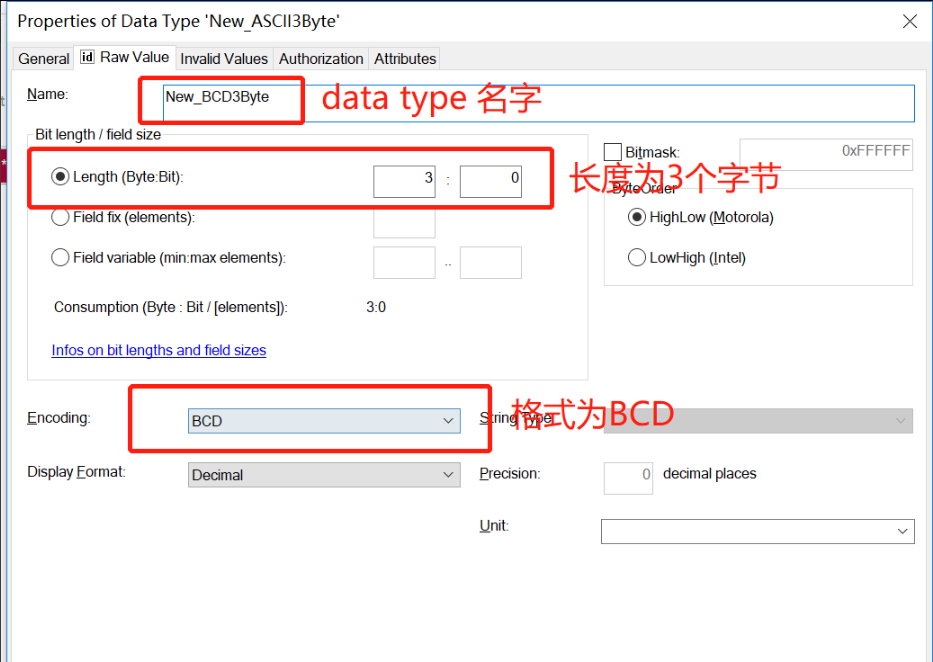Image resolution: width=933 pixels, height=662 pixels.
Task: Click the id icon on Raw Value tab
Action: coord(87,57)
